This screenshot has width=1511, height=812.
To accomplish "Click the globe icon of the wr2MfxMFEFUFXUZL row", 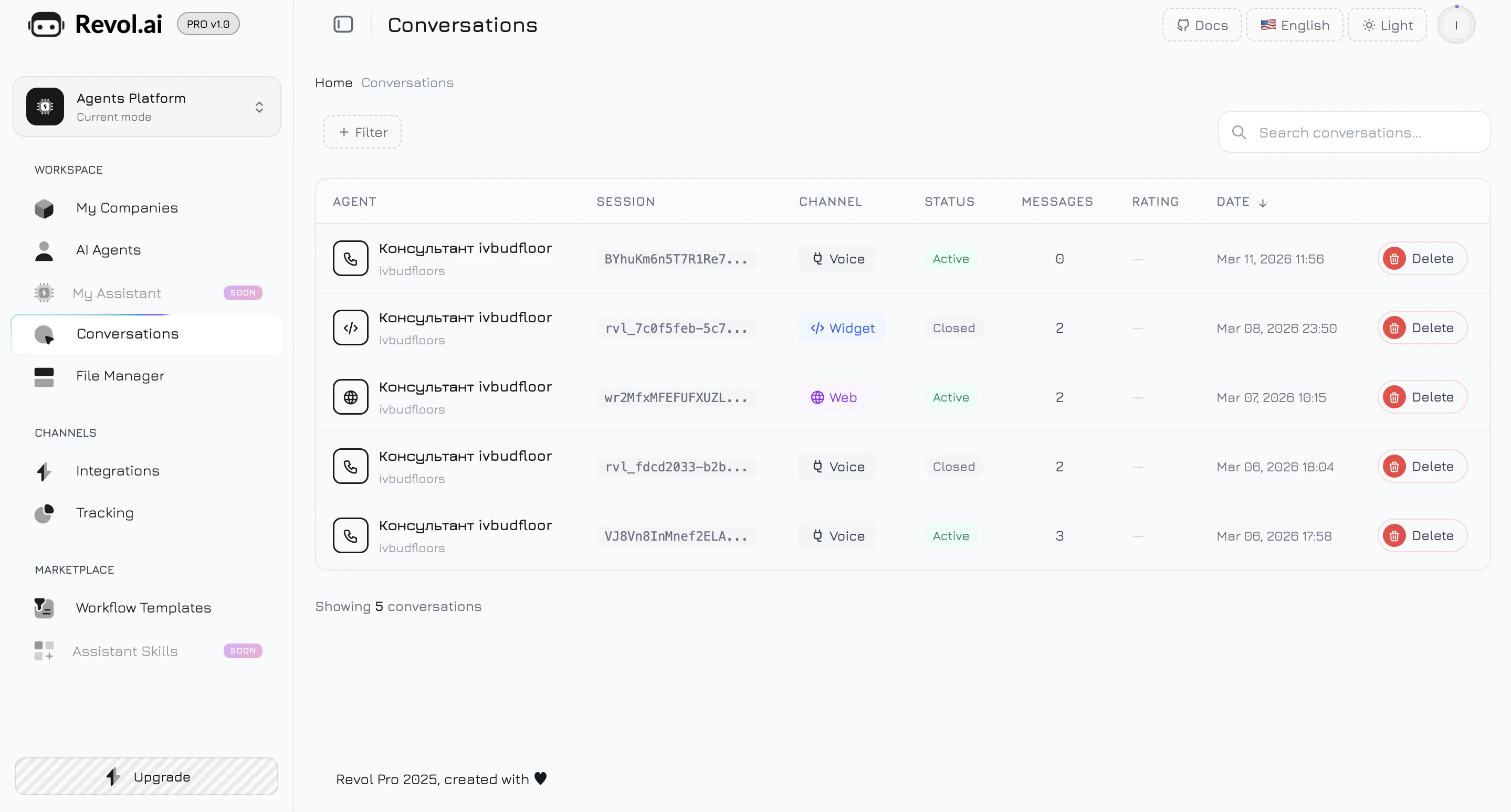I will (351, 397).
